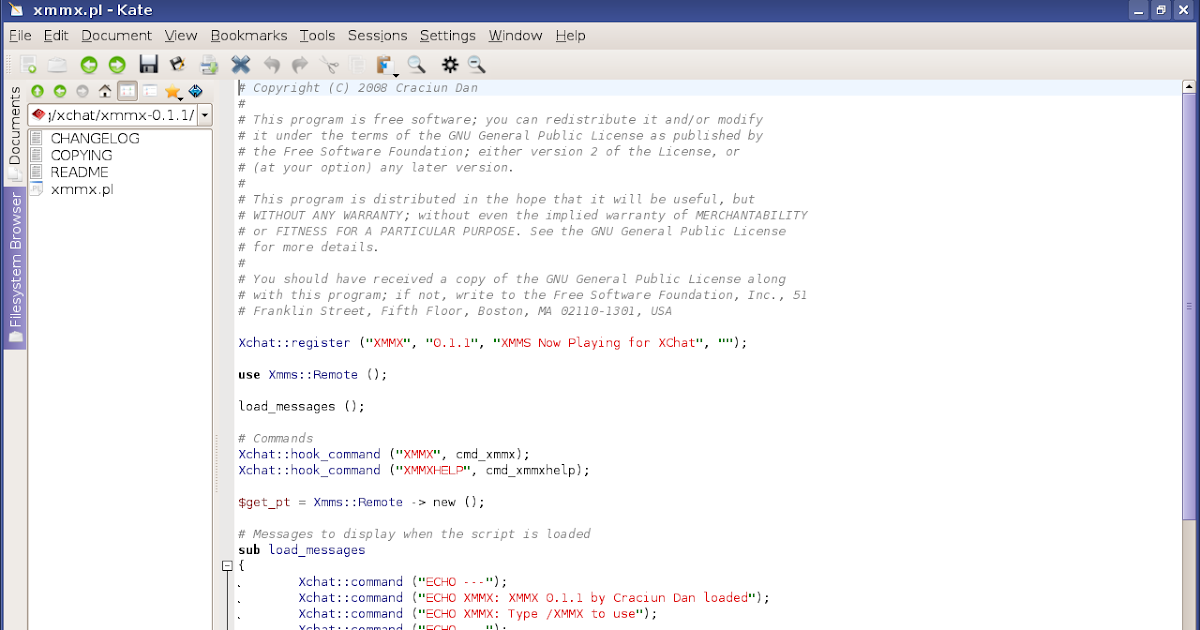Click the Open file toolbar icon

pos(58,65)
